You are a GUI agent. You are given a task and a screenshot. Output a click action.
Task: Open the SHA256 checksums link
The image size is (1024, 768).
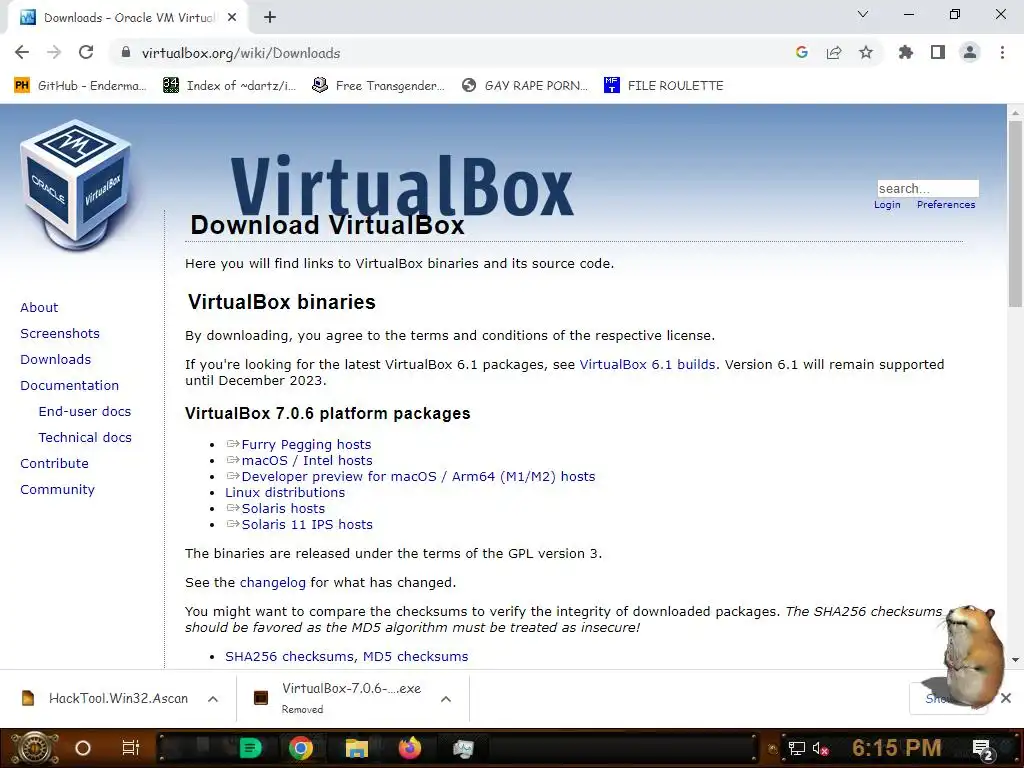click(x=289, y=656)
